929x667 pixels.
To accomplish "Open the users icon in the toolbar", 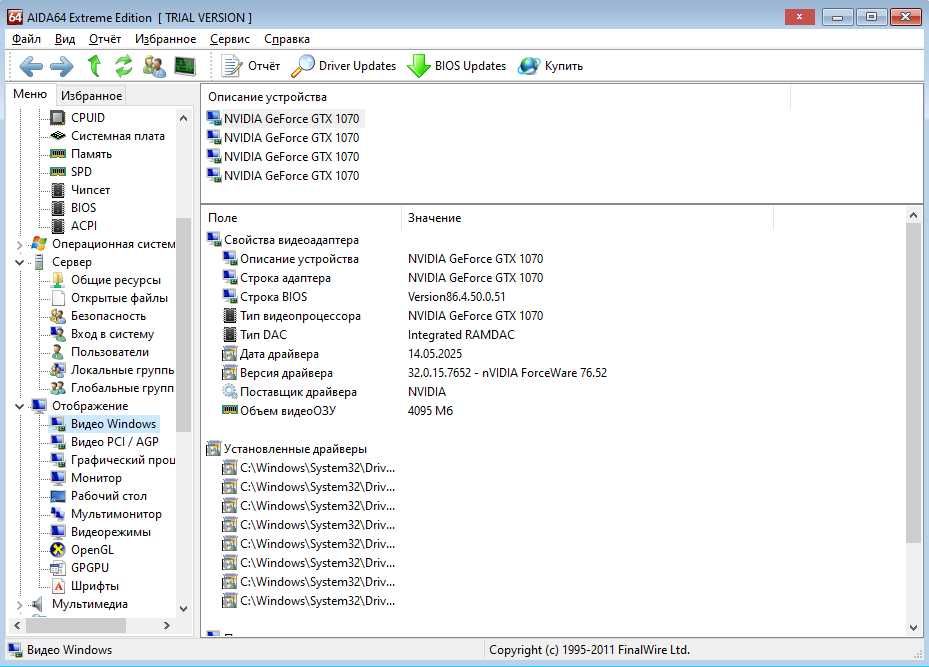I will point(154,66).
